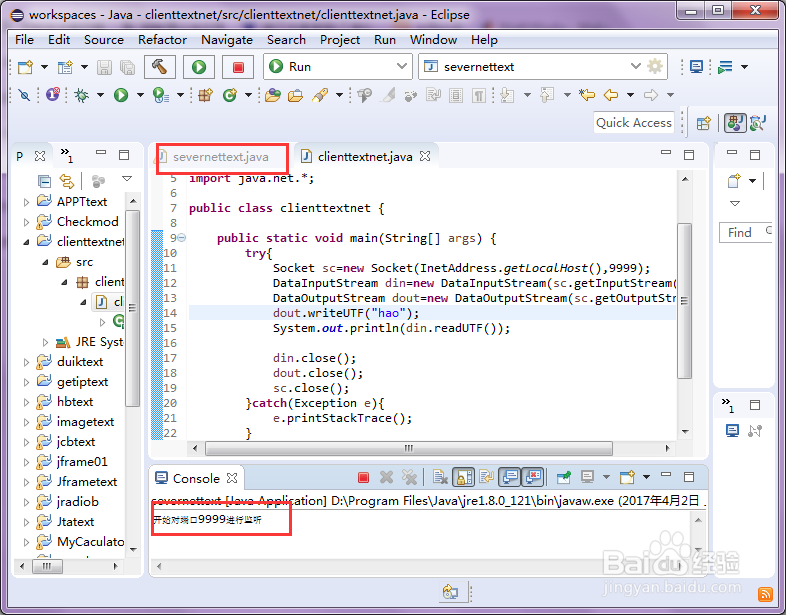Open the File menu

pos(24,40)
